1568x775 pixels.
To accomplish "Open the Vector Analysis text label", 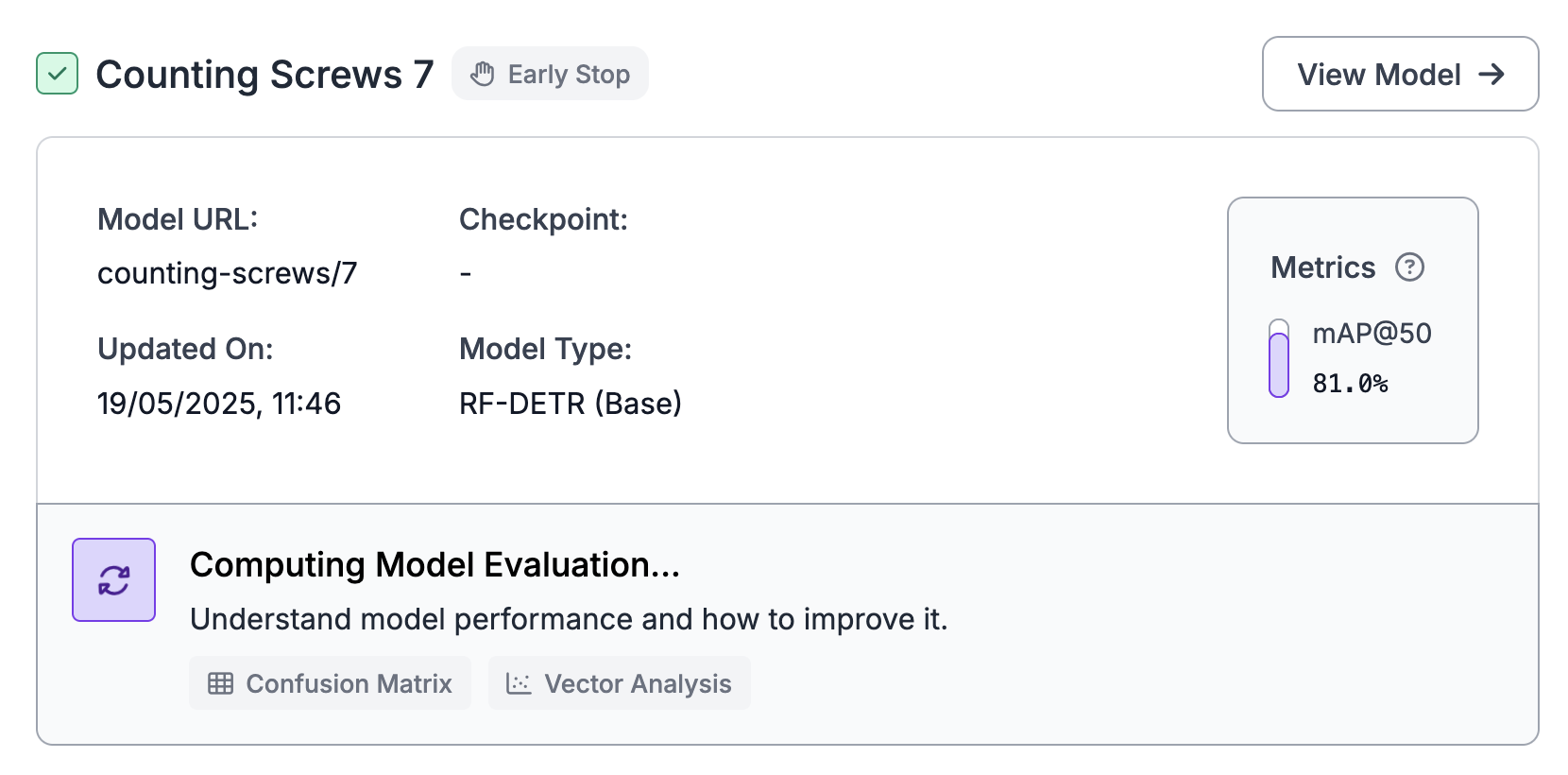I will point(638,683).
